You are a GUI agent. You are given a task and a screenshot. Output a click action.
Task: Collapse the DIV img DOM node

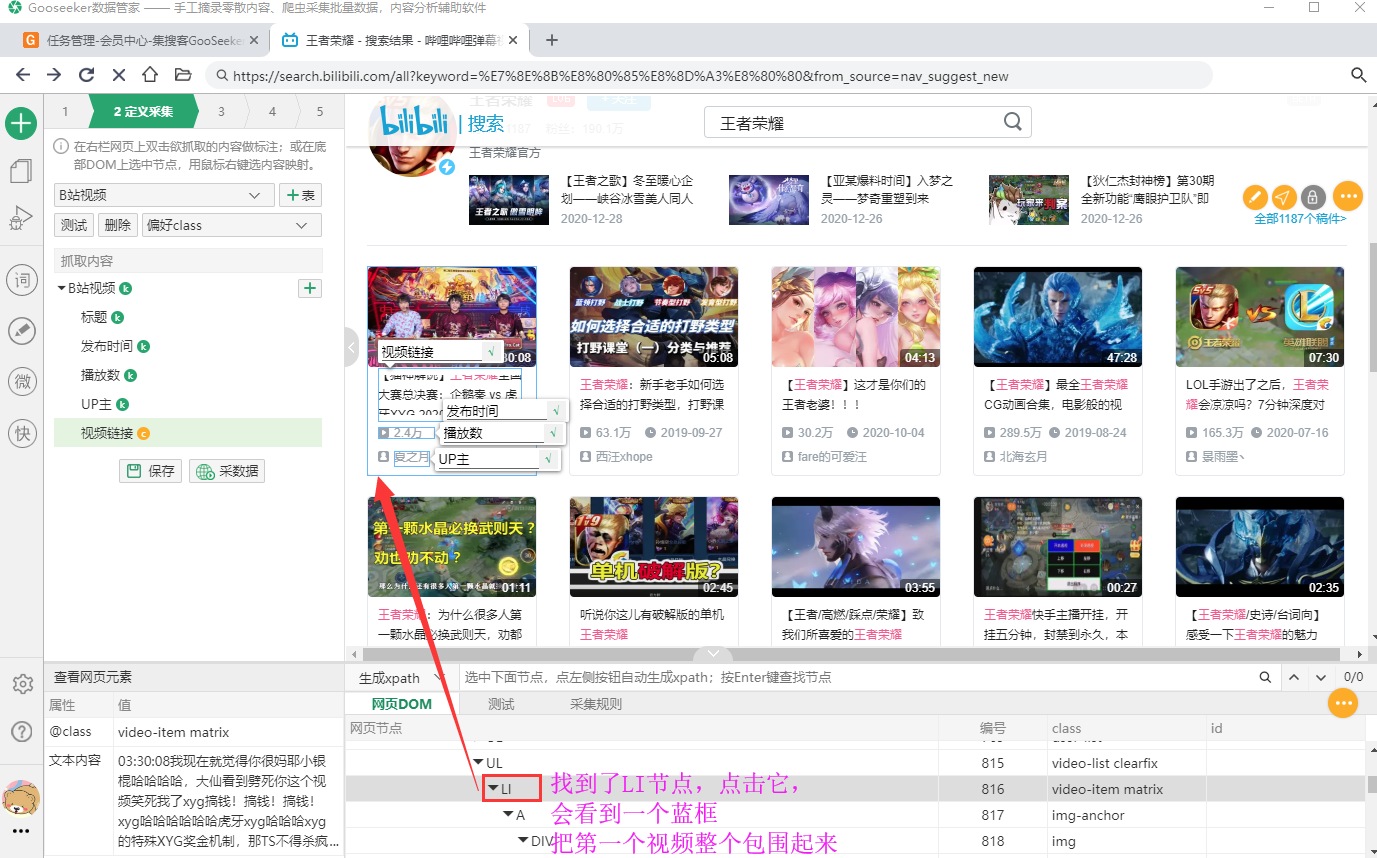point(523,841)
